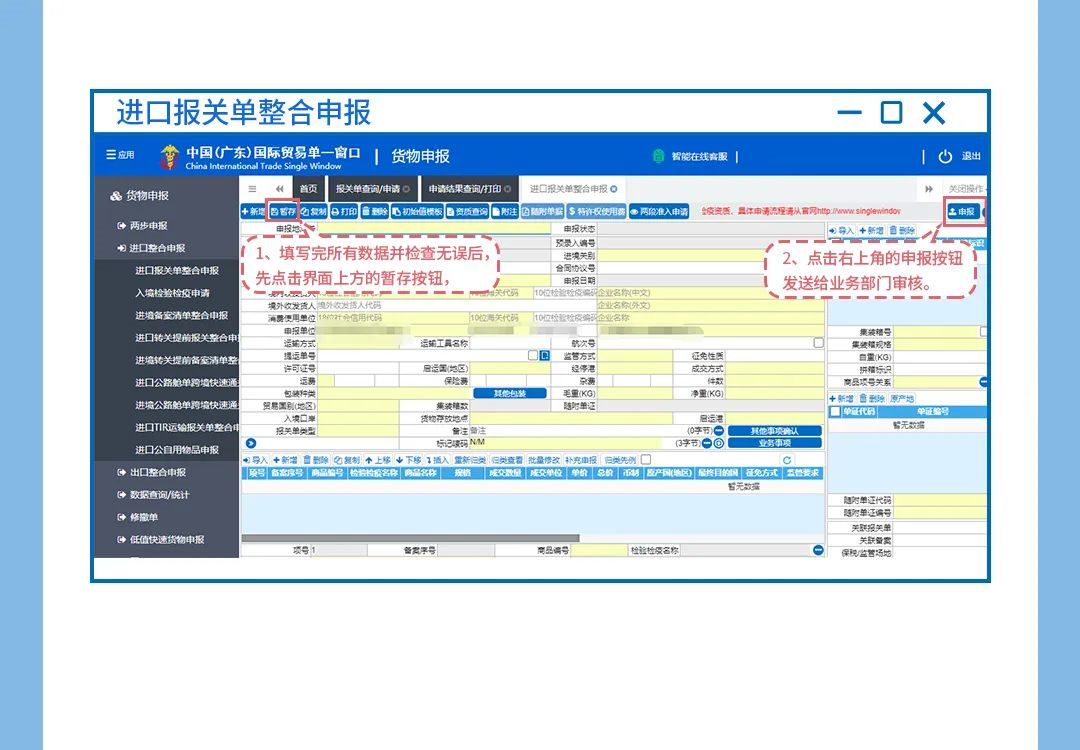
Task: Click the 退出 power icon
Action: [x=945, y=156]
